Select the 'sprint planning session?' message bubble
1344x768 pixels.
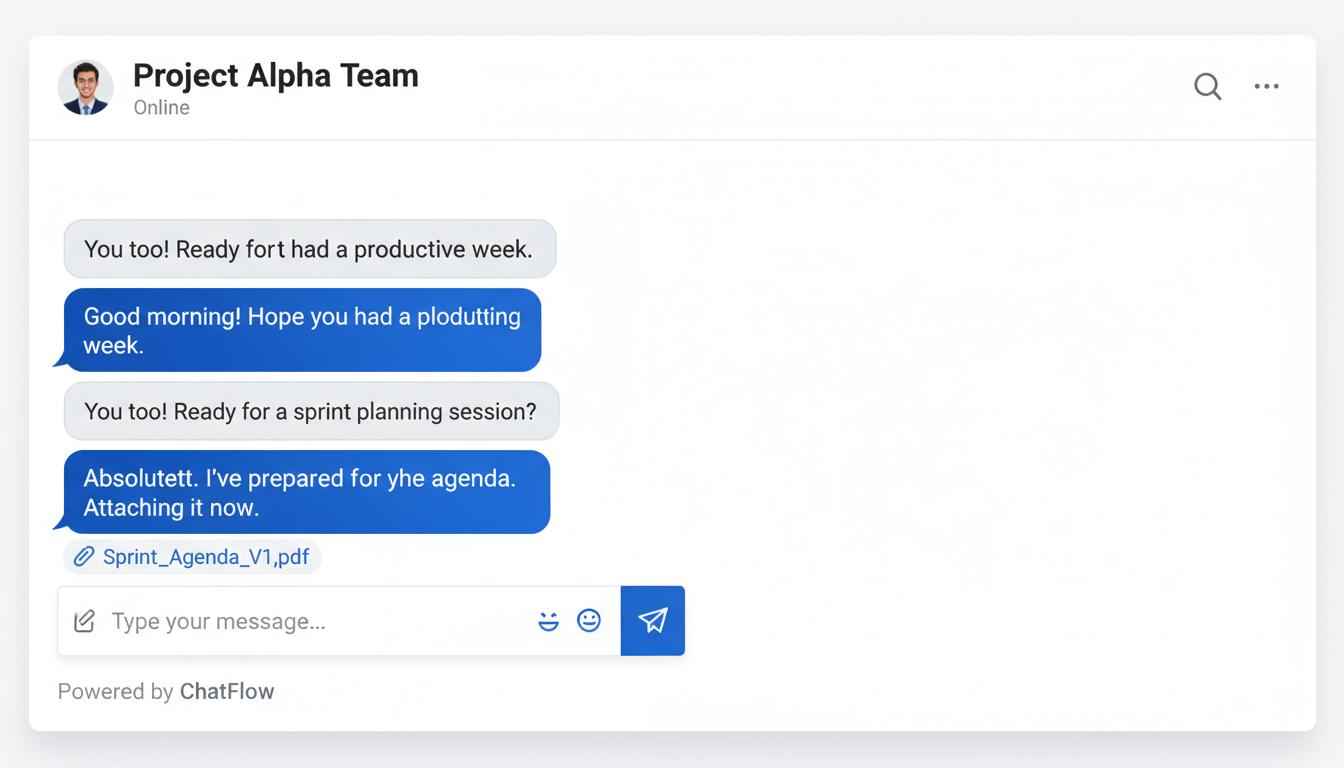[310, 411]
